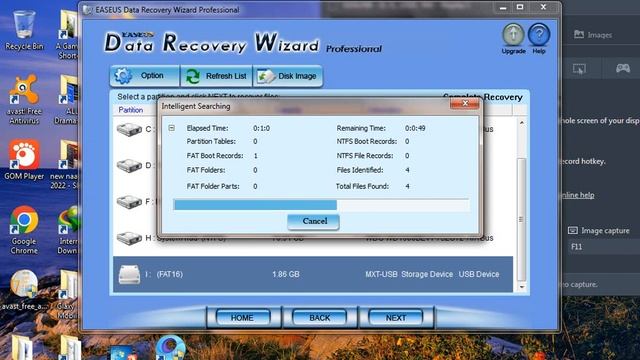
Task: Minimize the EASEUS Data Recovery window
Action: point(503,7)
